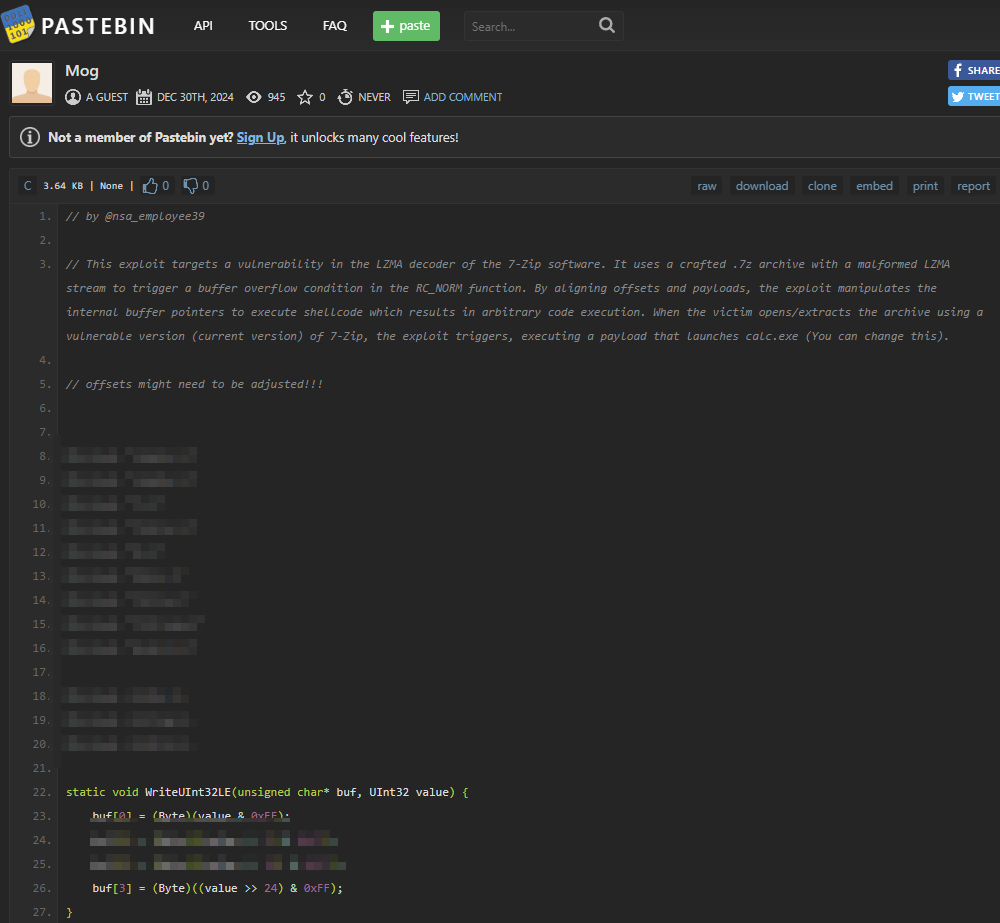Report this paste
This screenshot has width=1000, height=923.
coord(973,186)
